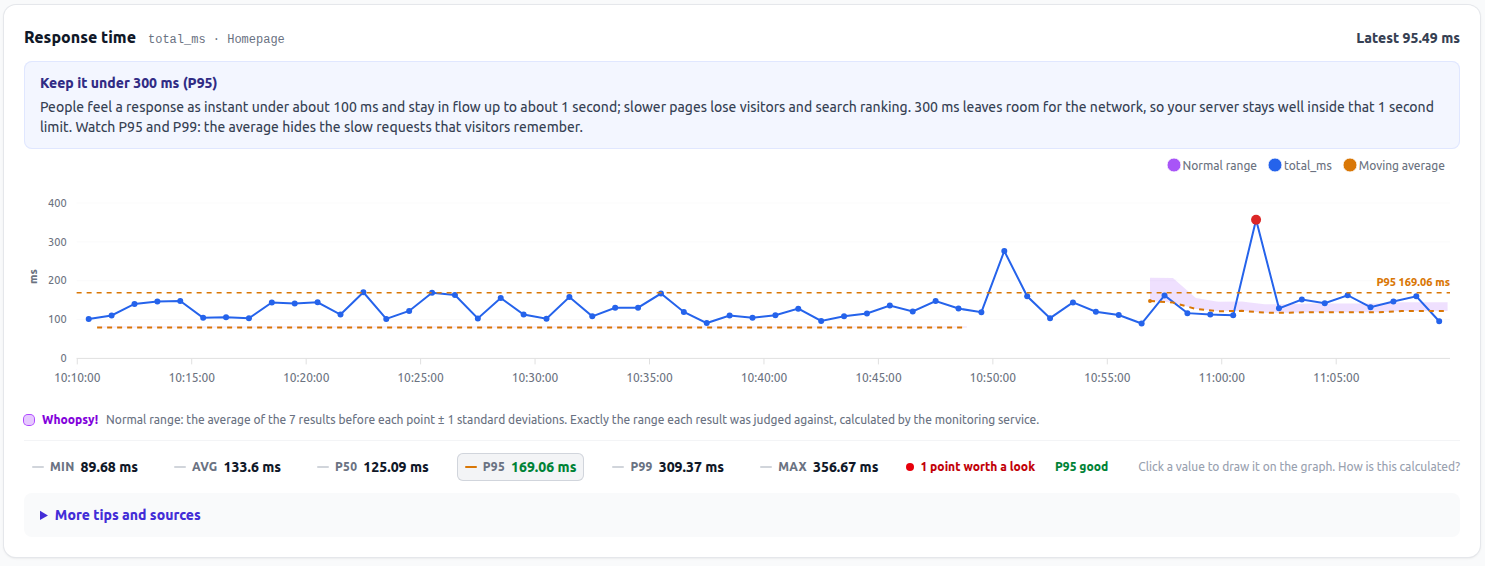Image resolution: width=1485 pixels, height=566 pixels.
Task: Toggle the P50 125.09 ms stat line
Action: click(x=372, y=467)
